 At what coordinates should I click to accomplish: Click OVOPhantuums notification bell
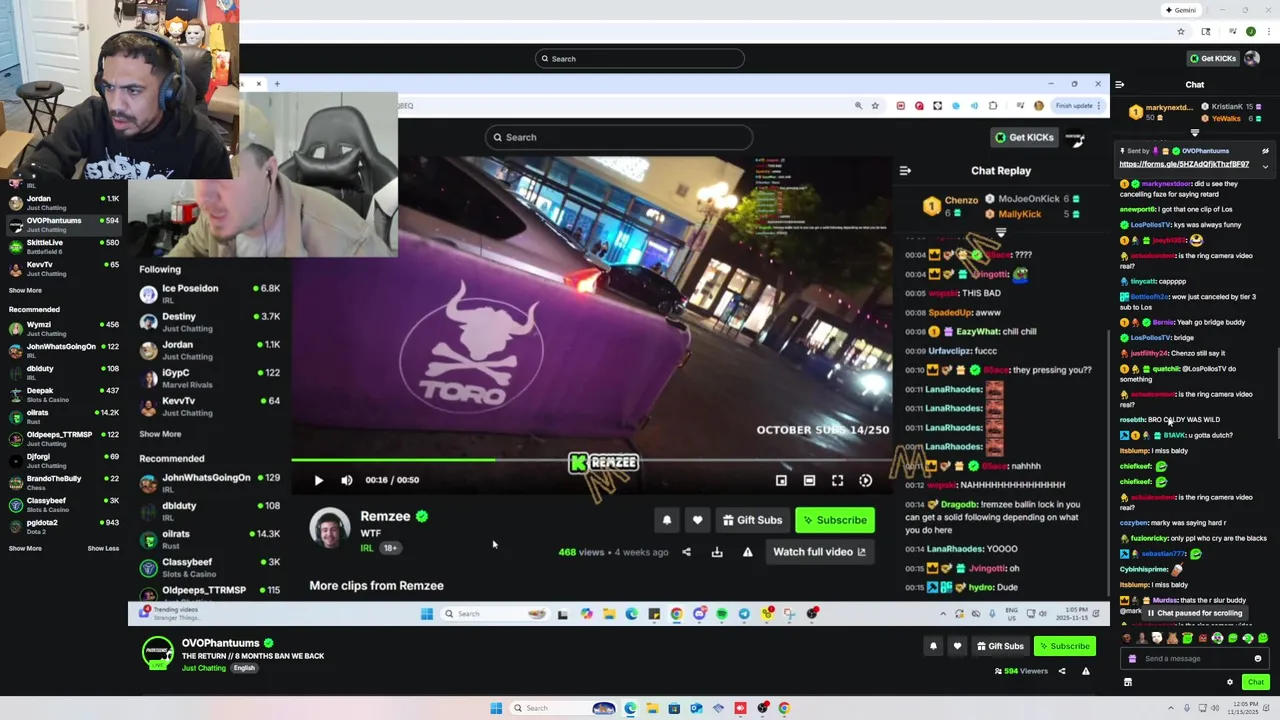coord(933,646)
